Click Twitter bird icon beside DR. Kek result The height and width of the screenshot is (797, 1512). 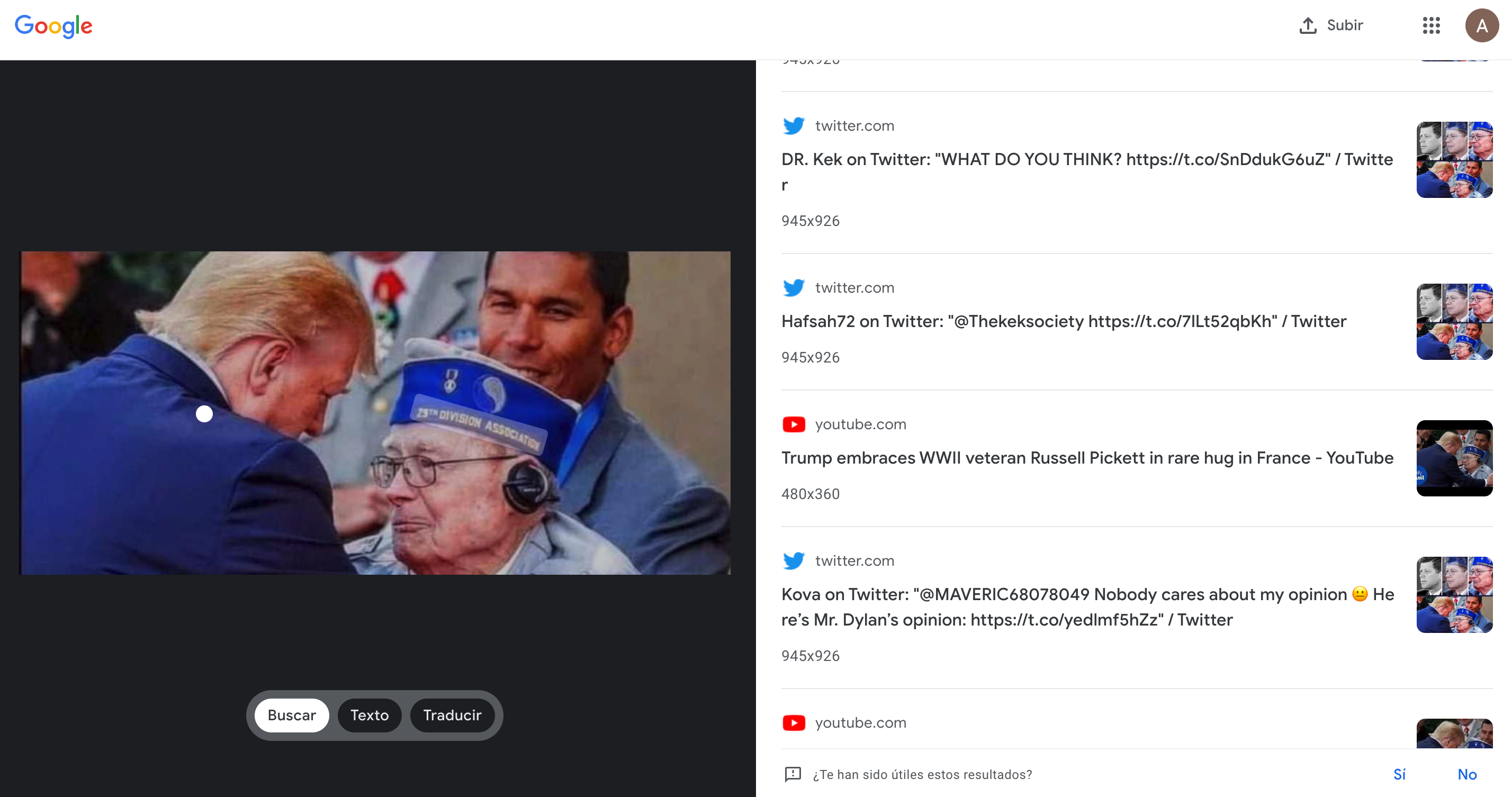(794, 125)
